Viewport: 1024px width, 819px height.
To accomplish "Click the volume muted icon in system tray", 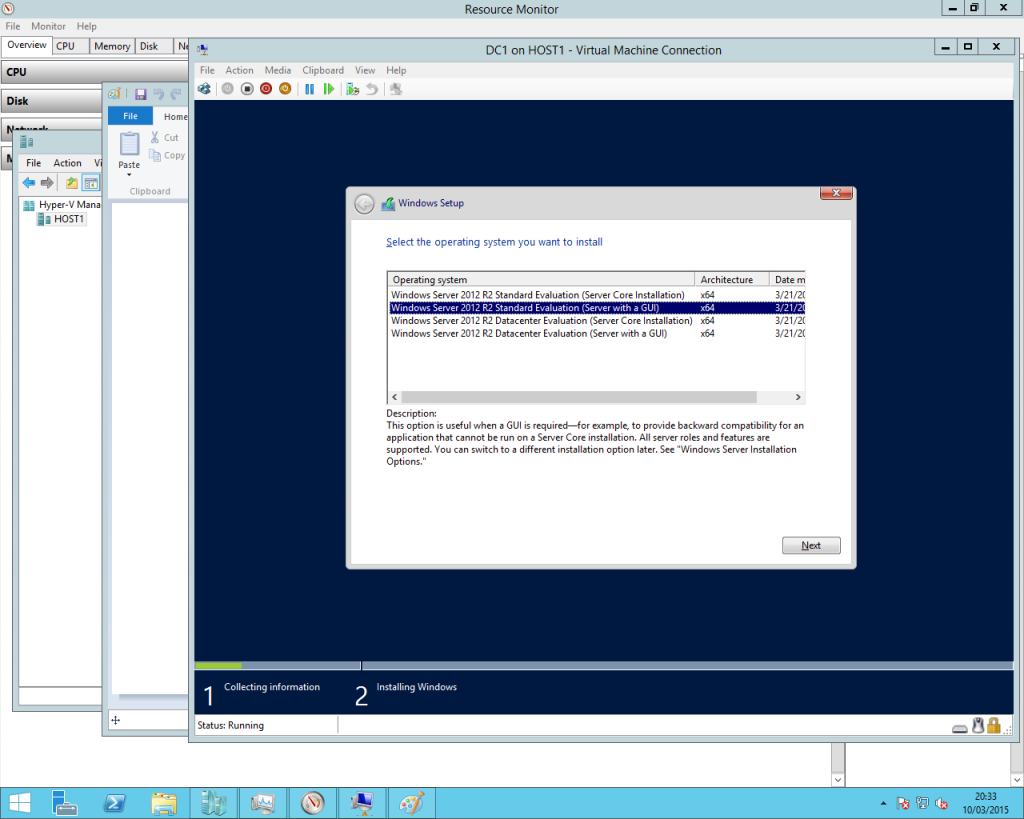I will [941, 803].
